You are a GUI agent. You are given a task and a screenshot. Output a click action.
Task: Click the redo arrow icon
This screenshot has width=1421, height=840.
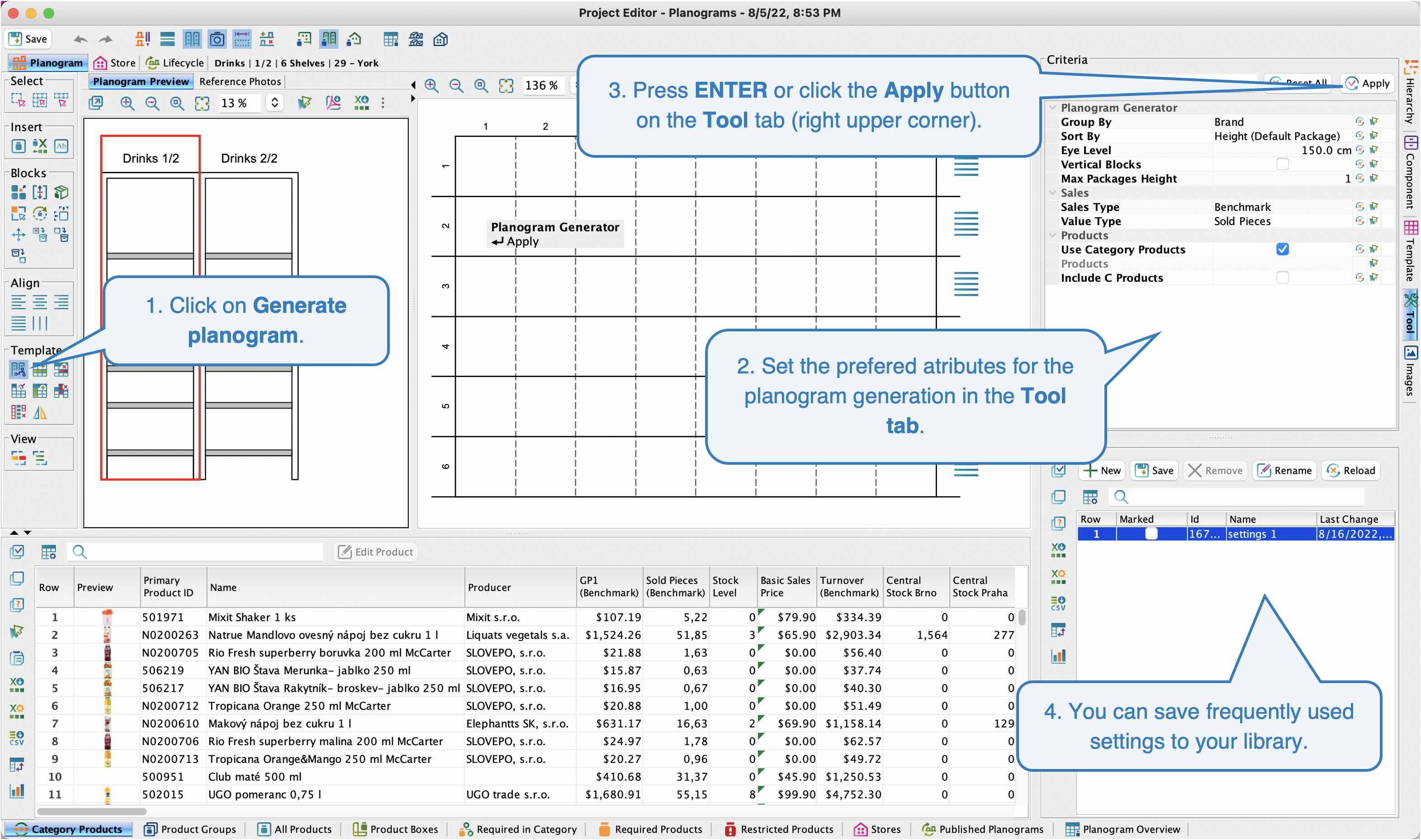tap(106, 40)
